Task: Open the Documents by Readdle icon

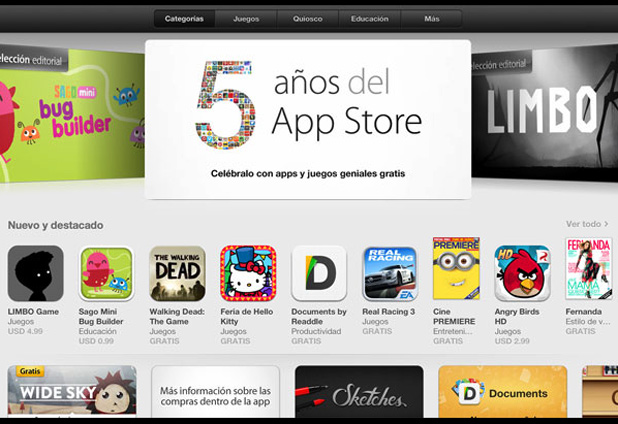Action: tap(319, 273)
